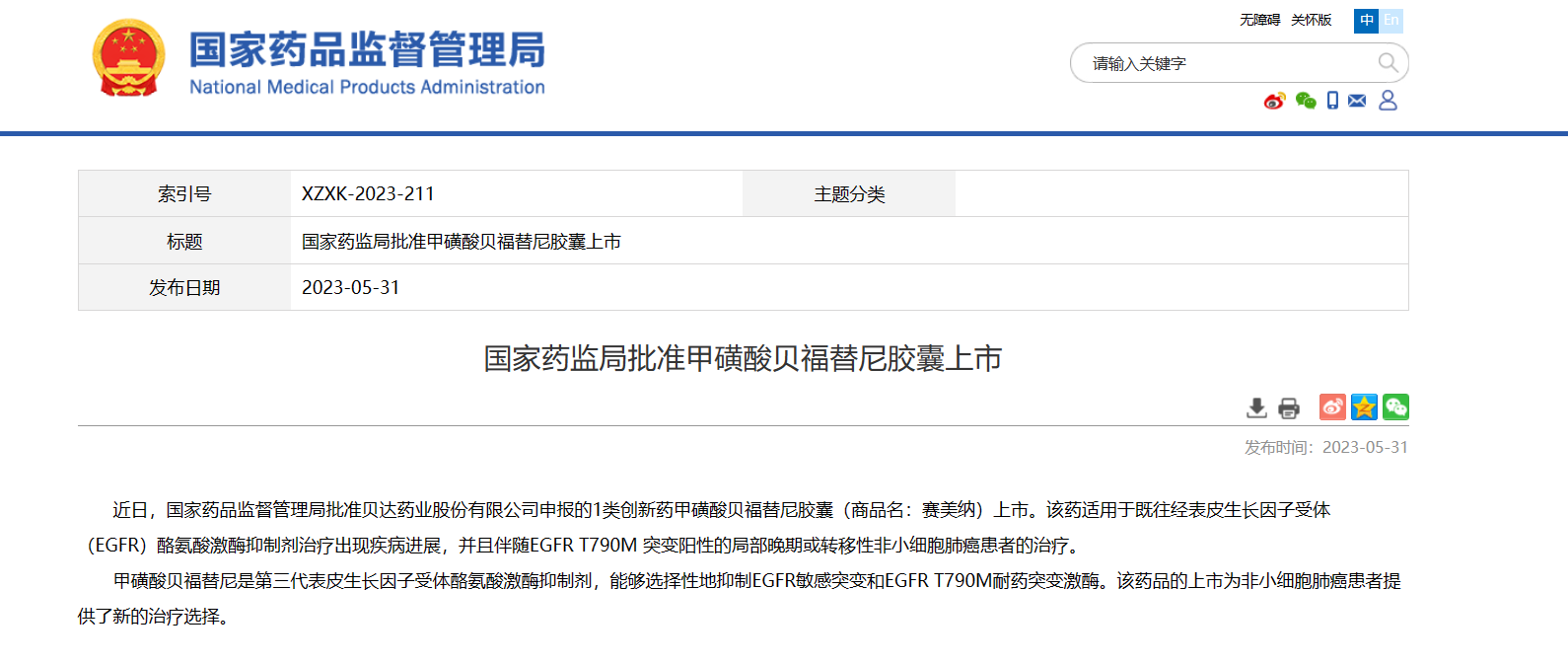Viewport: 1568px width, 663px height.
Task: Focus the 请输入关键字 search field
Action: [x=1223, y=63]
